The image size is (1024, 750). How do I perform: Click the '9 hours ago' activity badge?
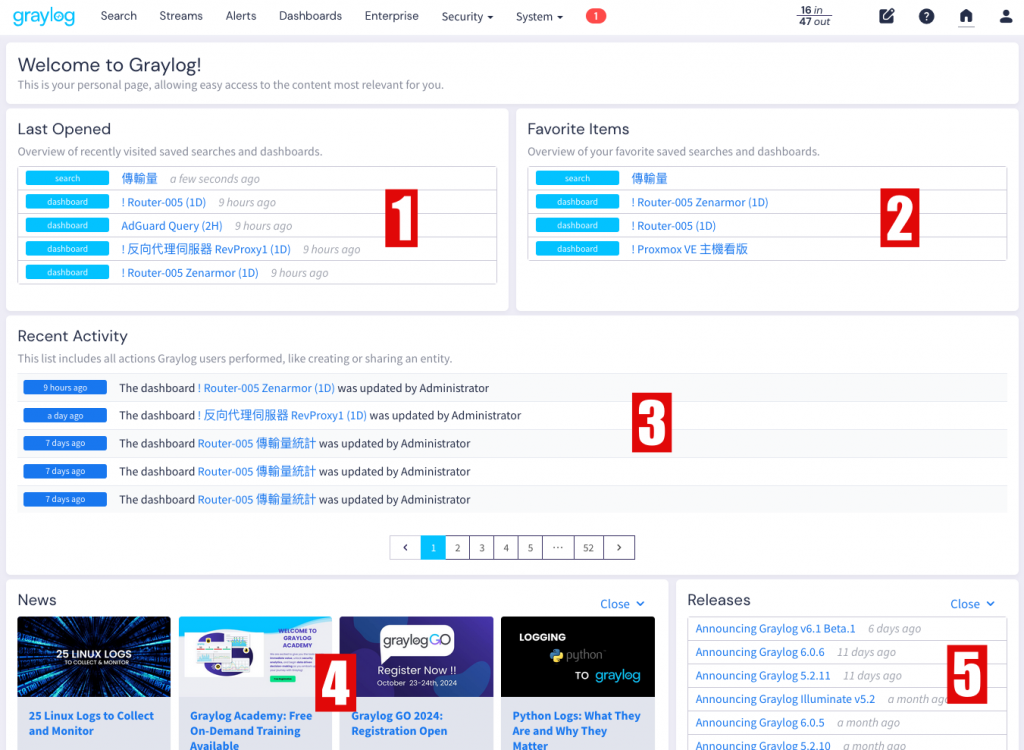pos(65,387)
